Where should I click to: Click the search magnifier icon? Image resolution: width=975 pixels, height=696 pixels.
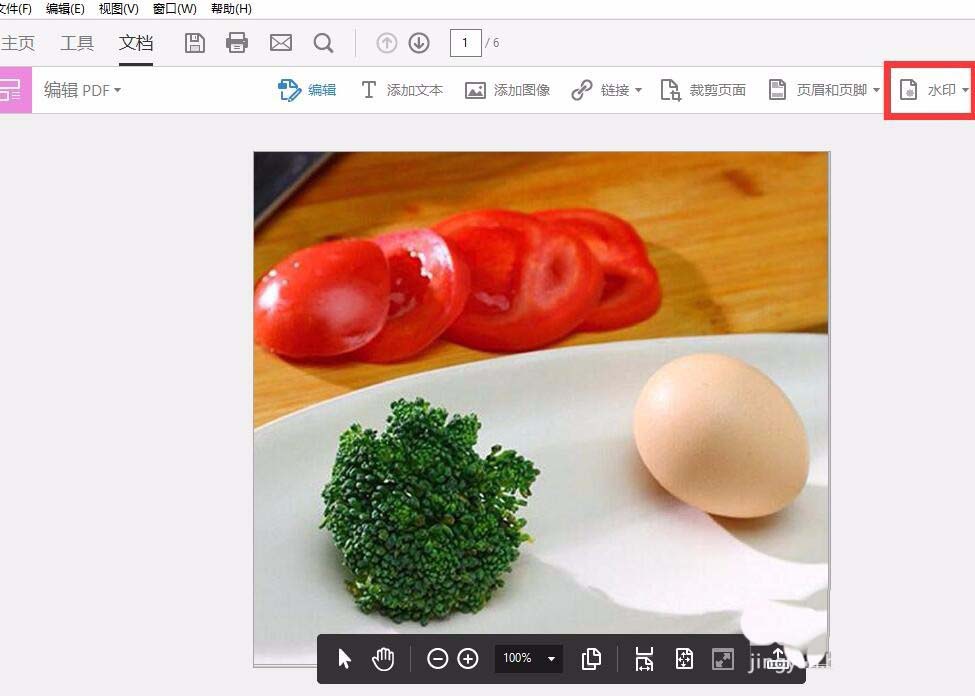[323, 43]
